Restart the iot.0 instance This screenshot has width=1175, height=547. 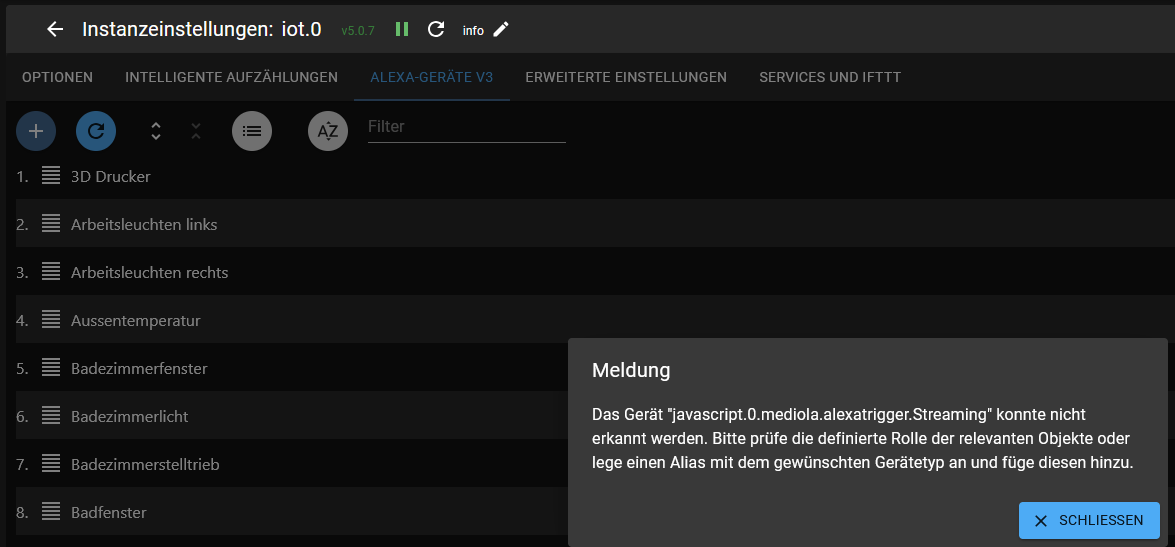click(436, 29)
